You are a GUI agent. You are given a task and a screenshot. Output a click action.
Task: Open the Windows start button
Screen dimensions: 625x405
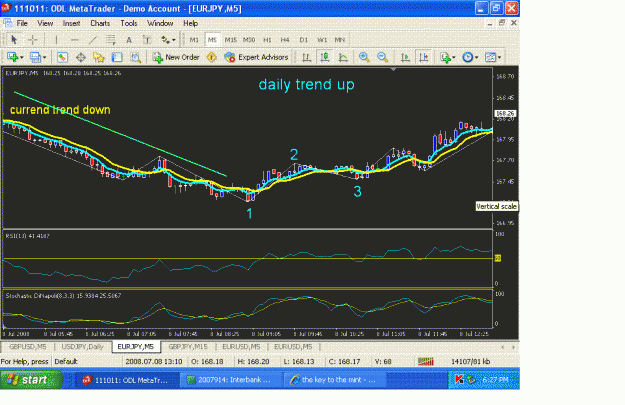tap(31, 380)
